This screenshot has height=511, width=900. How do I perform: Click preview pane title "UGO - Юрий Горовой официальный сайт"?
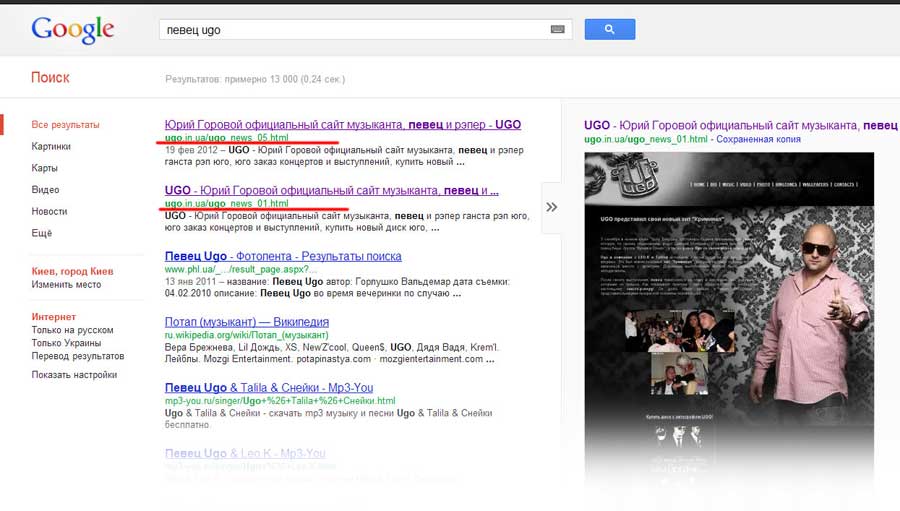(x=740, y=125)
